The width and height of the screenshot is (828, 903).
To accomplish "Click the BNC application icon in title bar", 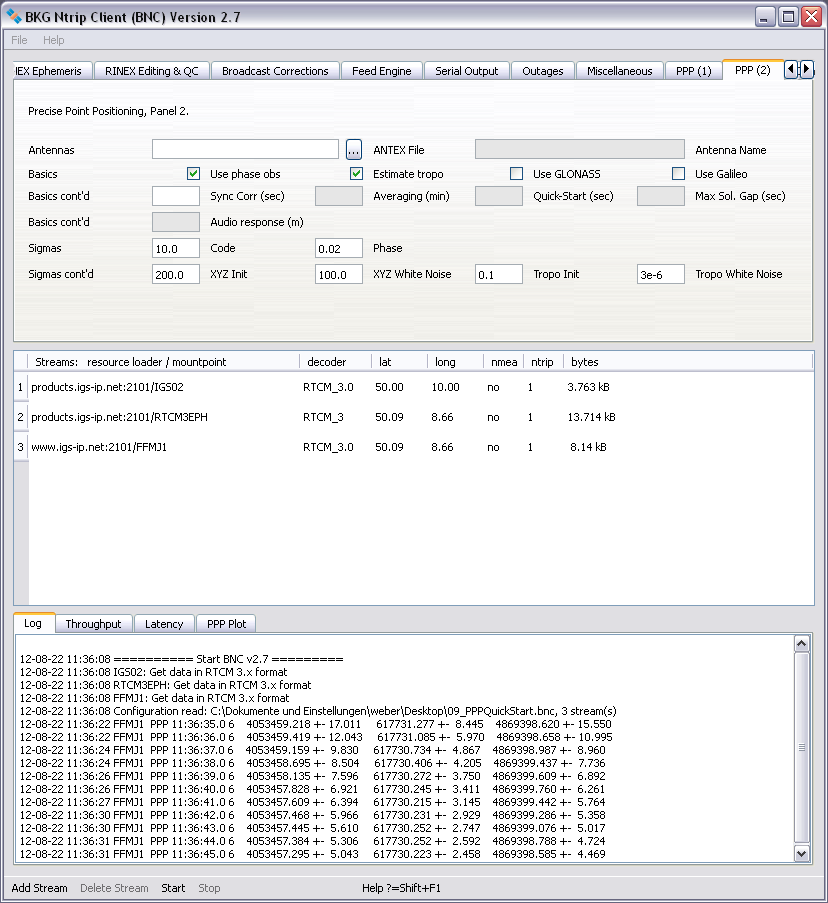I will [x=15, y=17].
